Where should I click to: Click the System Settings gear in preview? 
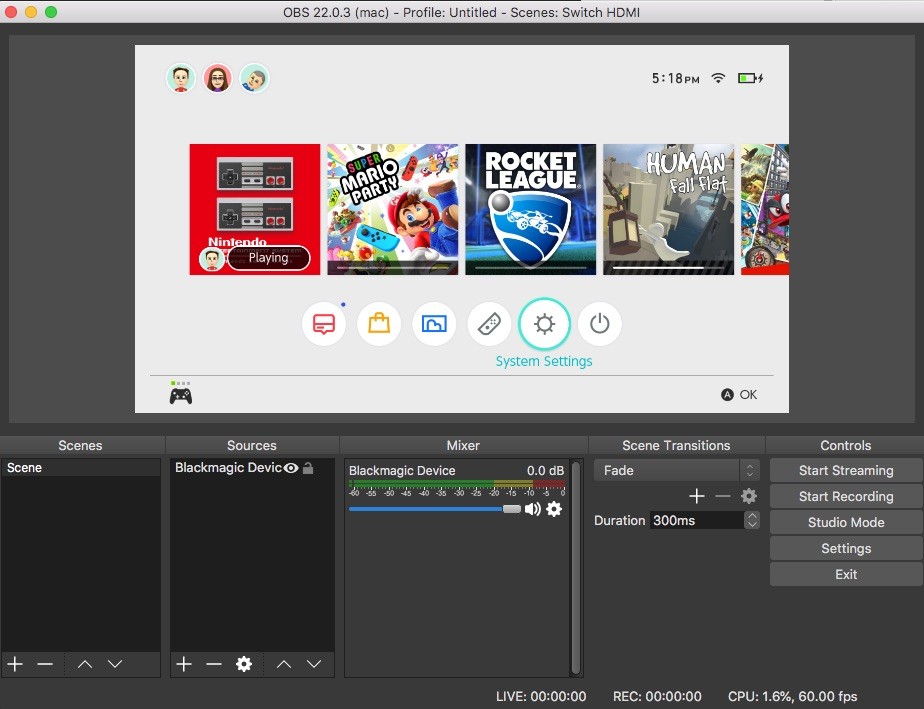click(x=544, y=324)
